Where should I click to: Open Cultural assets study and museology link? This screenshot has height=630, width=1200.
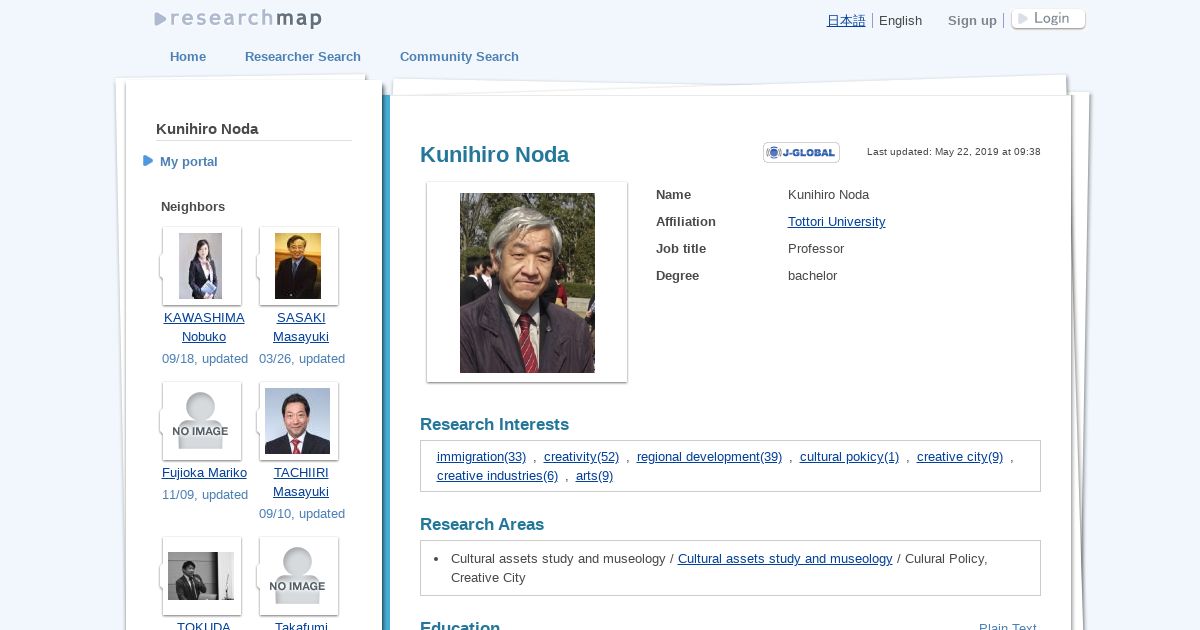click(x=785, y=558)
